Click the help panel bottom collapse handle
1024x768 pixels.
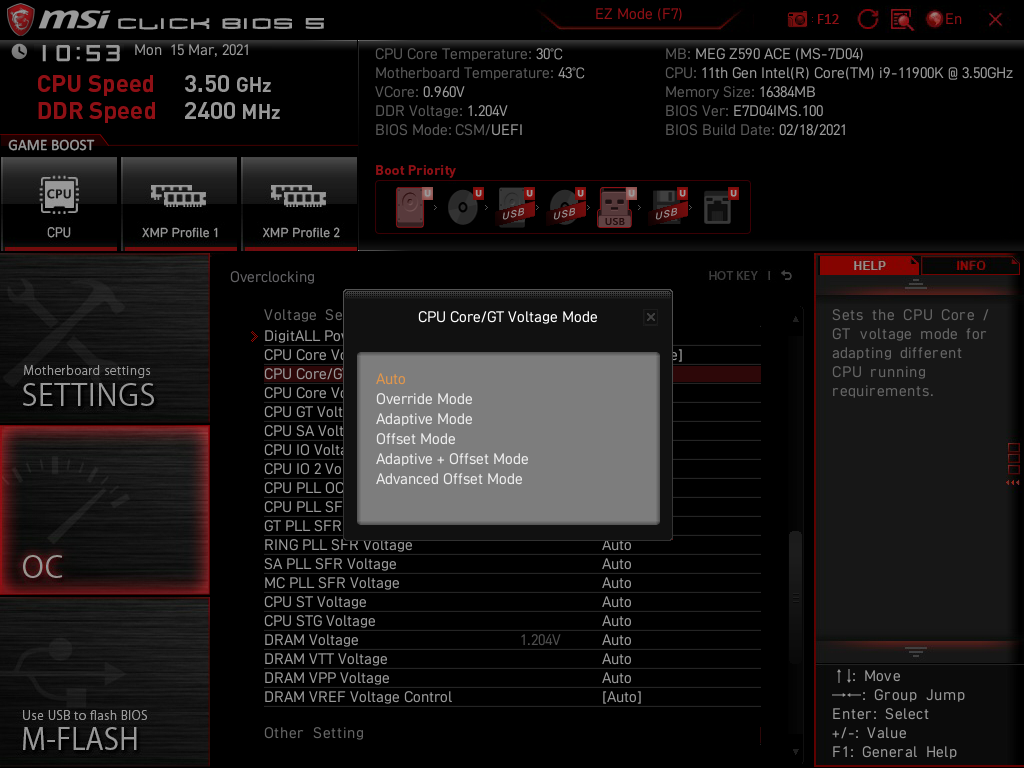[916, 651]
